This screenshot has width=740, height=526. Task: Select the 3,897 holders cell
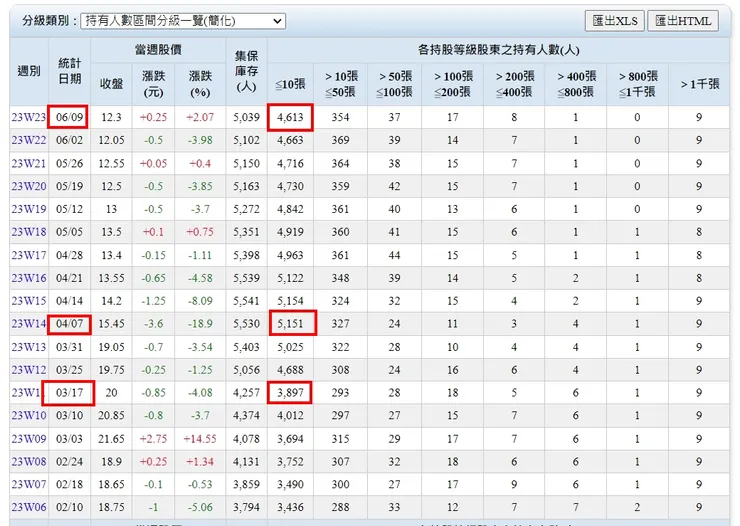click(290, 392)
